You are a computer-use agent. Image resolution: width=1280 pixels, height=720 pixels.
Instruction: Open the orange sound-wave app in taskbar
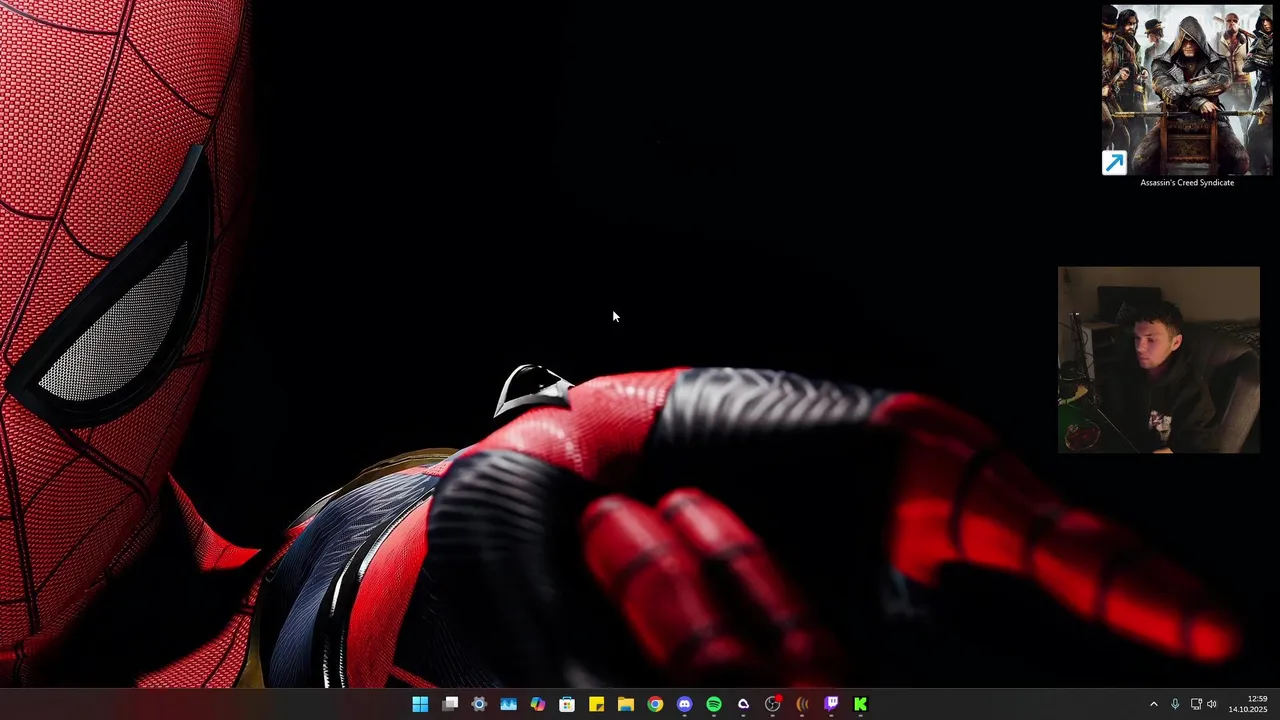[x=802, y=704]
